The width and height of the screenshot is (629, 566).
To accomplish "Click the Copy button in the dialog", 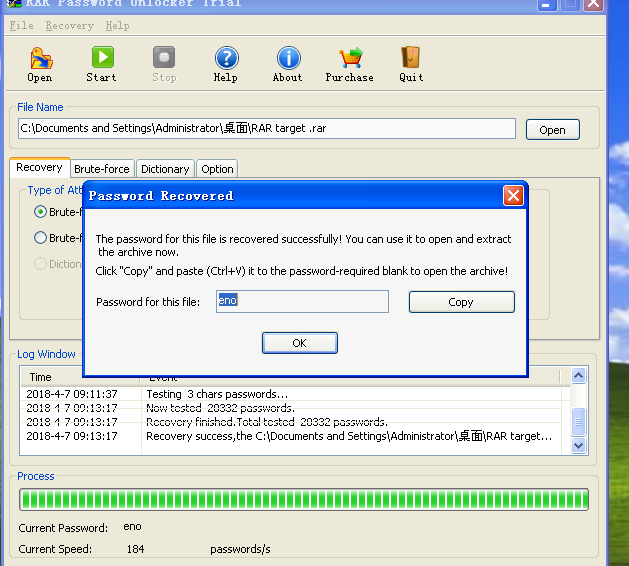I will tap(461, 302).
